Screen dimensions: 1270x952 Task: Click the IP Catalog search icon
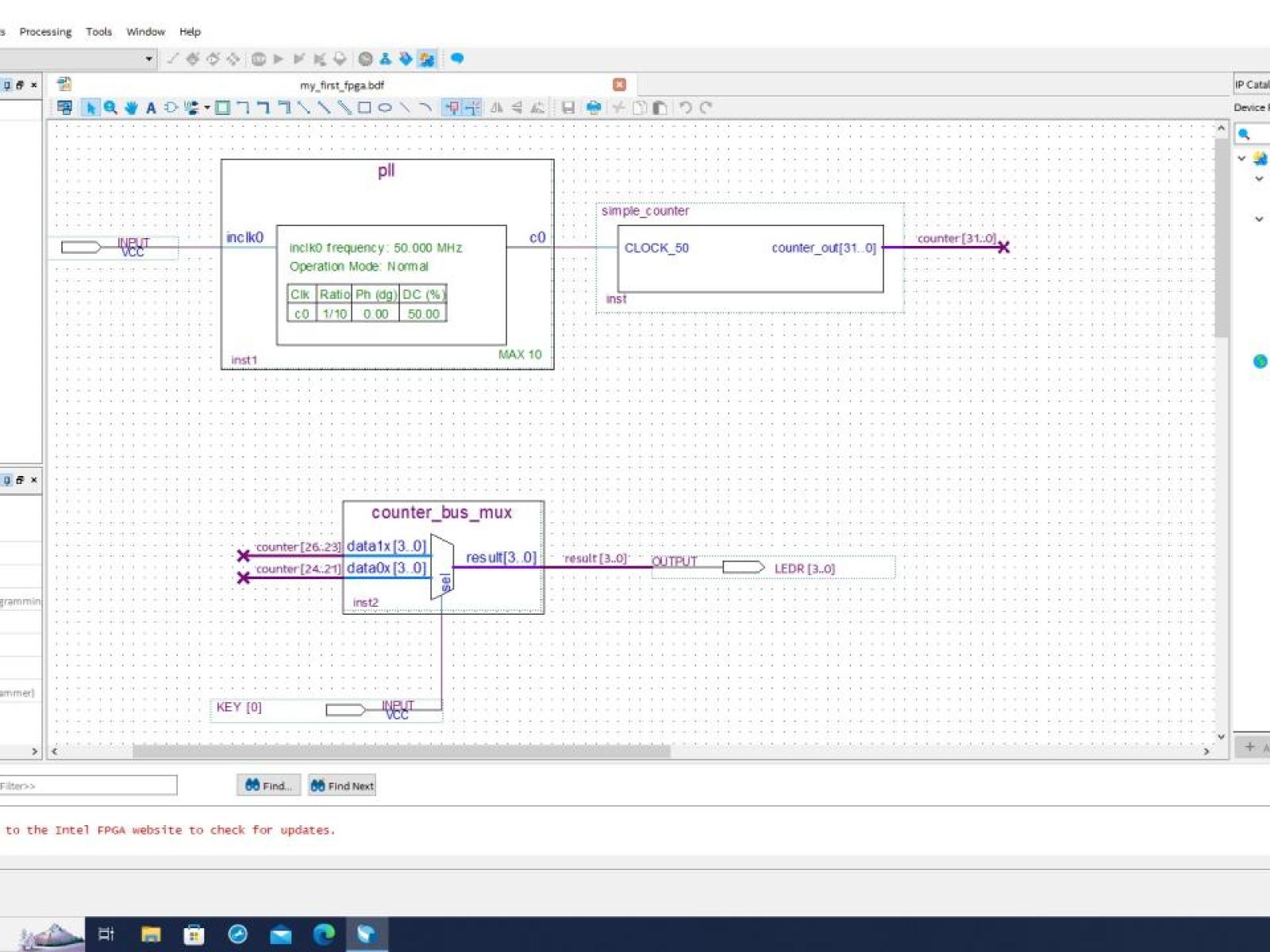click(1244, 134)
